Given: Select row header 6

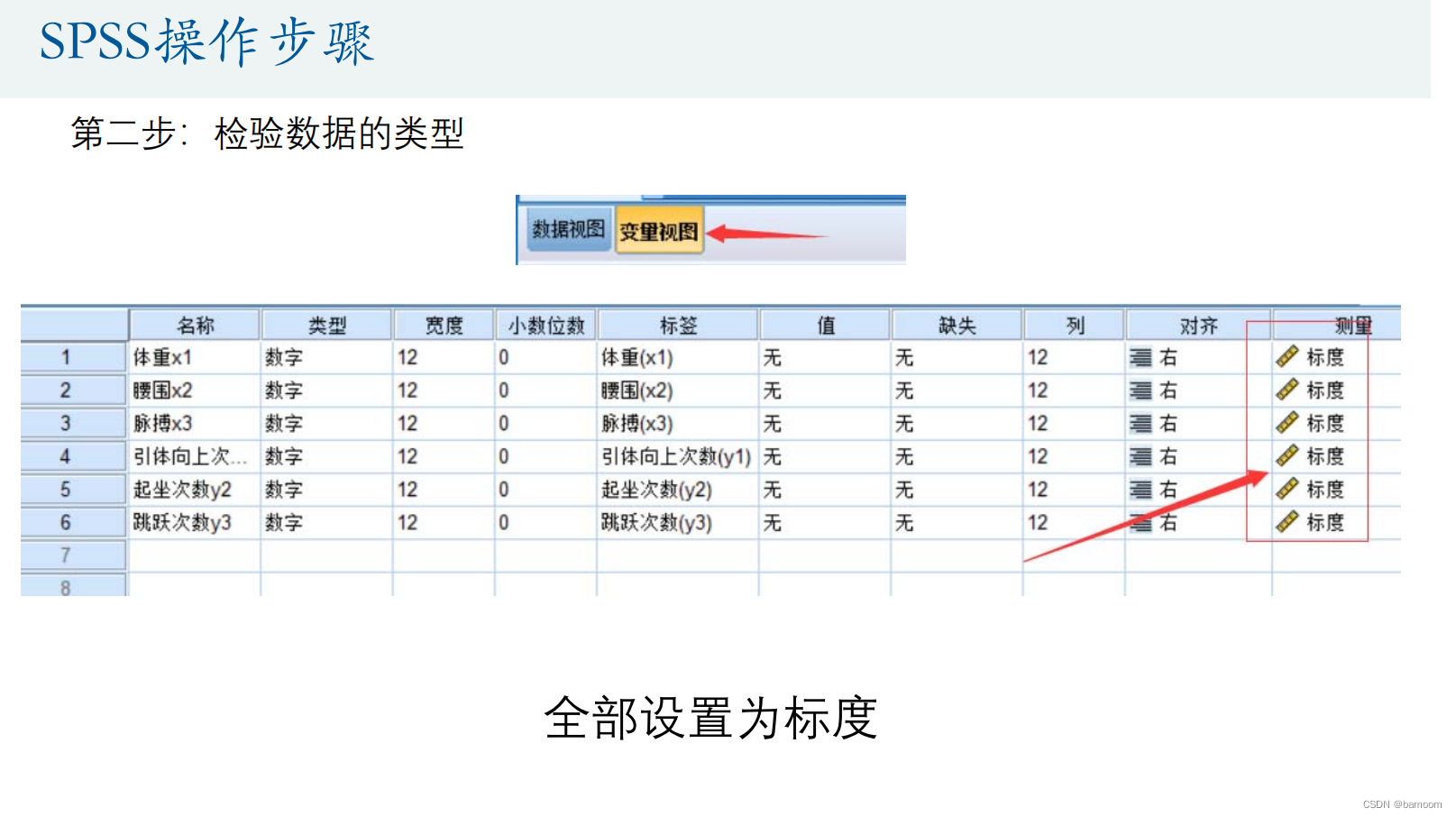Looking at the screenshot, I should 74,522.
